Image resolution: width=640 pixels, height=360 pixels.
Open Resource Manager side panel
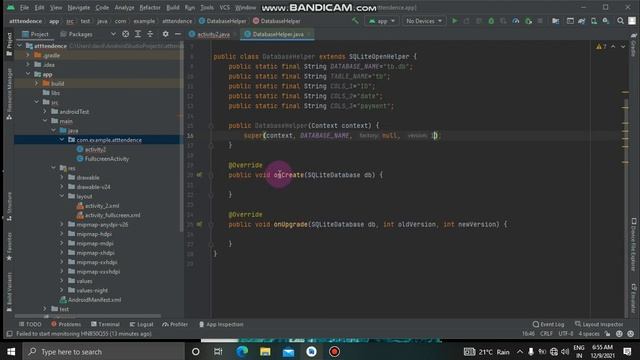pos(9,94)
